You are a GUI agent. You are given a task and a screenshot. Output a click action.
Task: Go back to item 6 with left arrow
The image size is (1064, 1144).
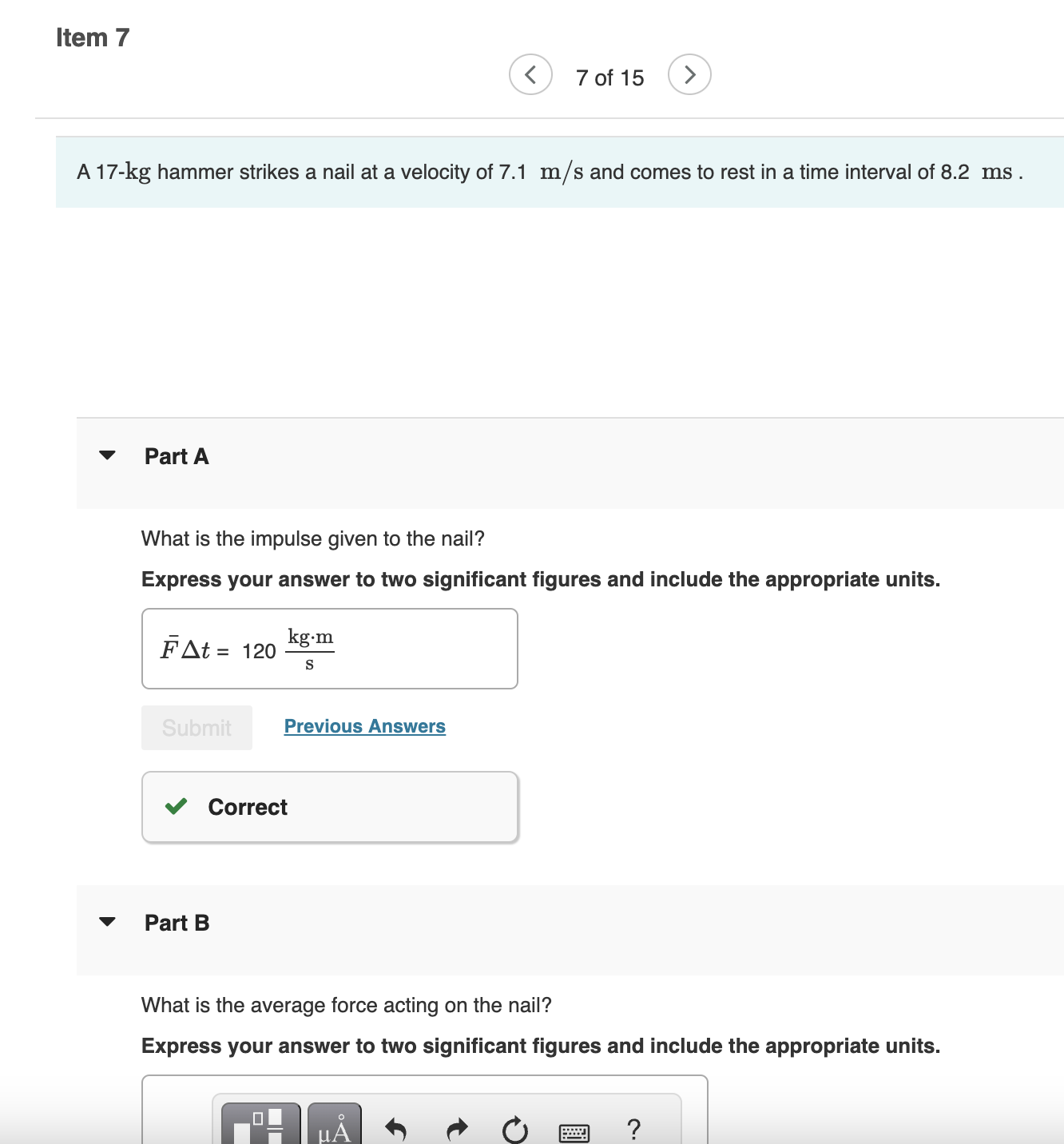click(x=530, y=73)
